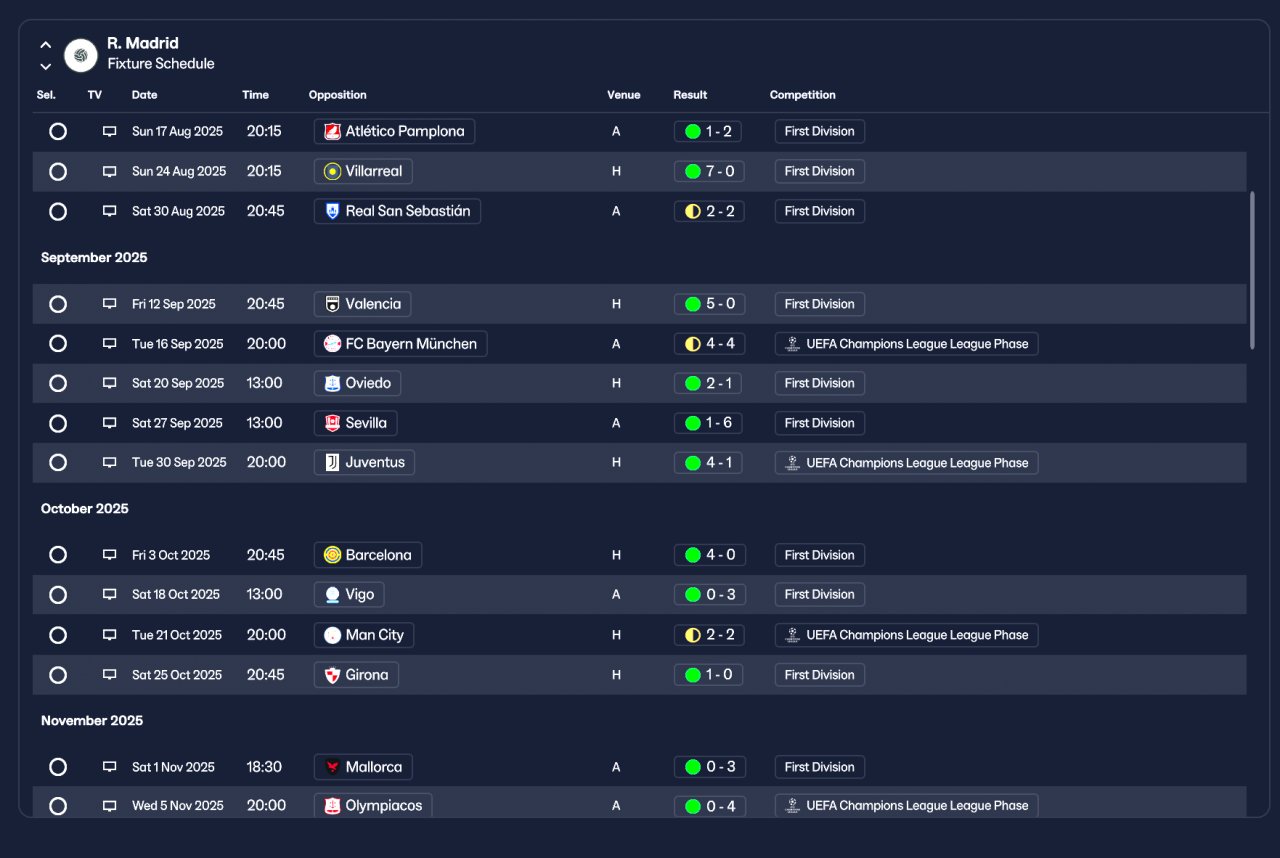Click Champions League trophy icon in Bayern row

(x=793, y=344)
